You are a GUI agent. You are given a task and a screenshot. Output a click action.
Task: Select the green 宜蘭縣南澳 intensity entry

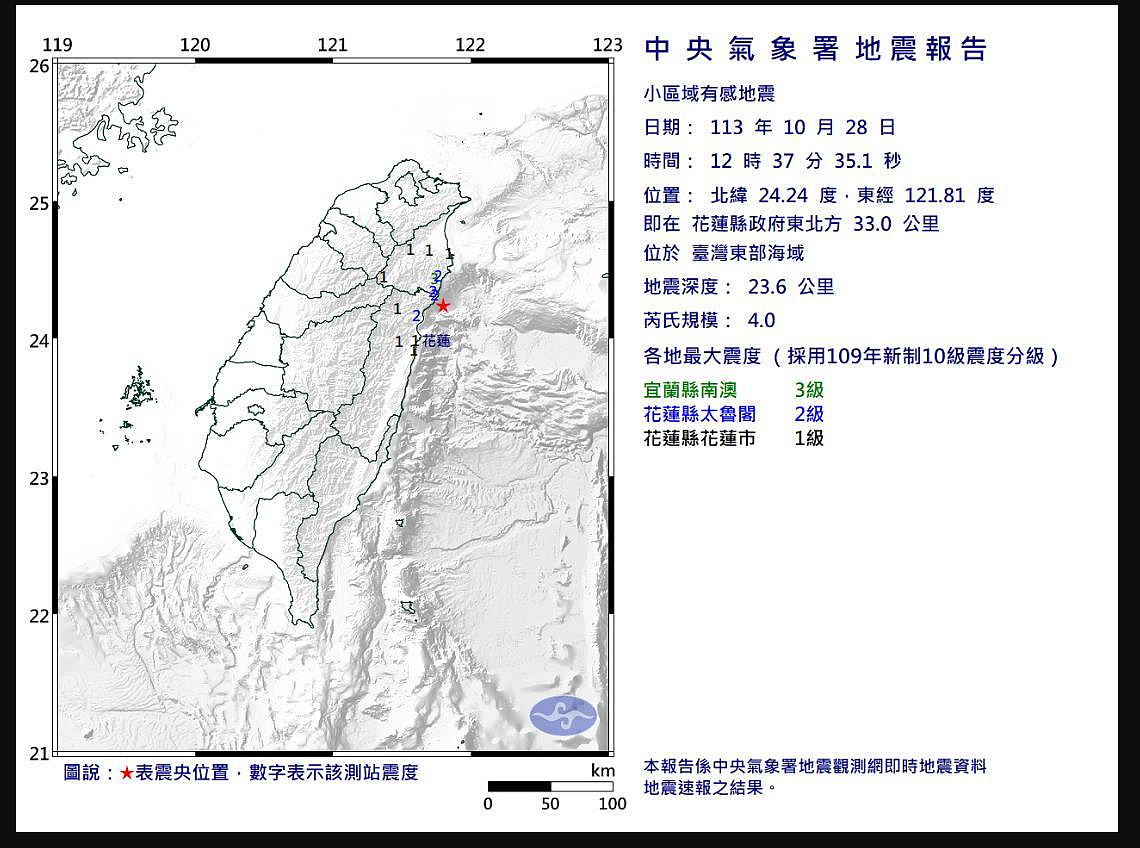coord(734,390)
